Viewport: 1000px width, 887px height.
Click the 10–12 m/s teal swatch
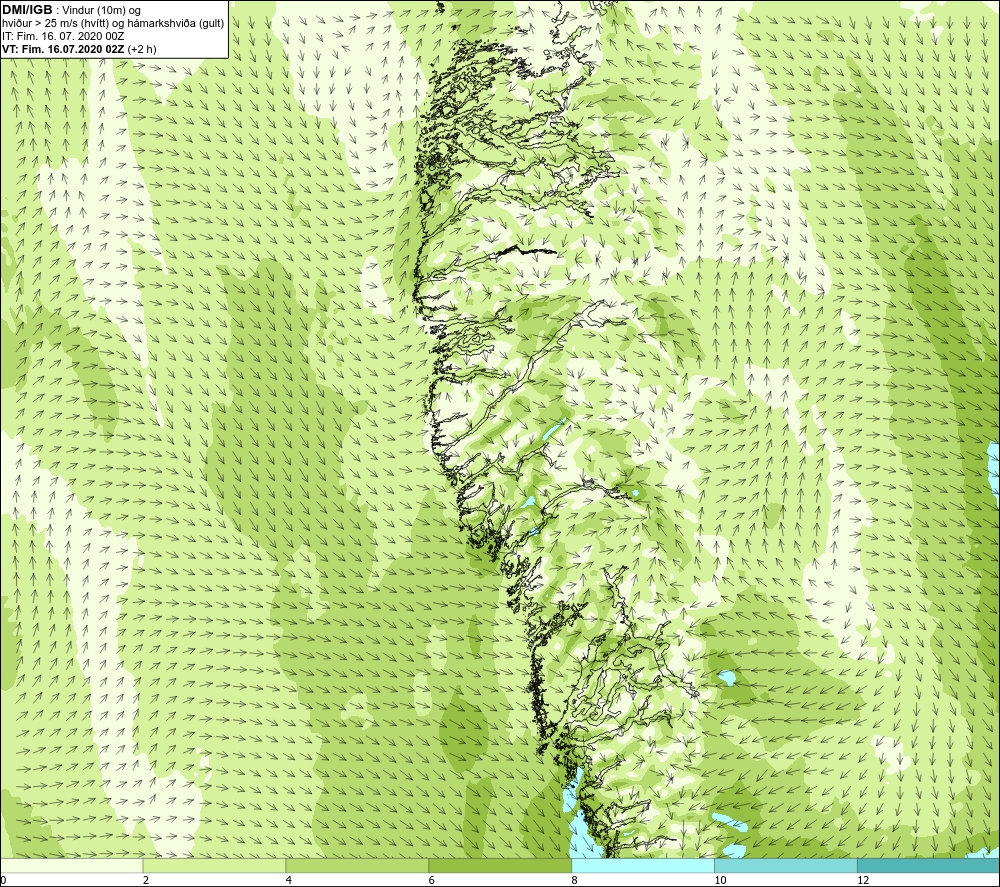pos(786,865)
